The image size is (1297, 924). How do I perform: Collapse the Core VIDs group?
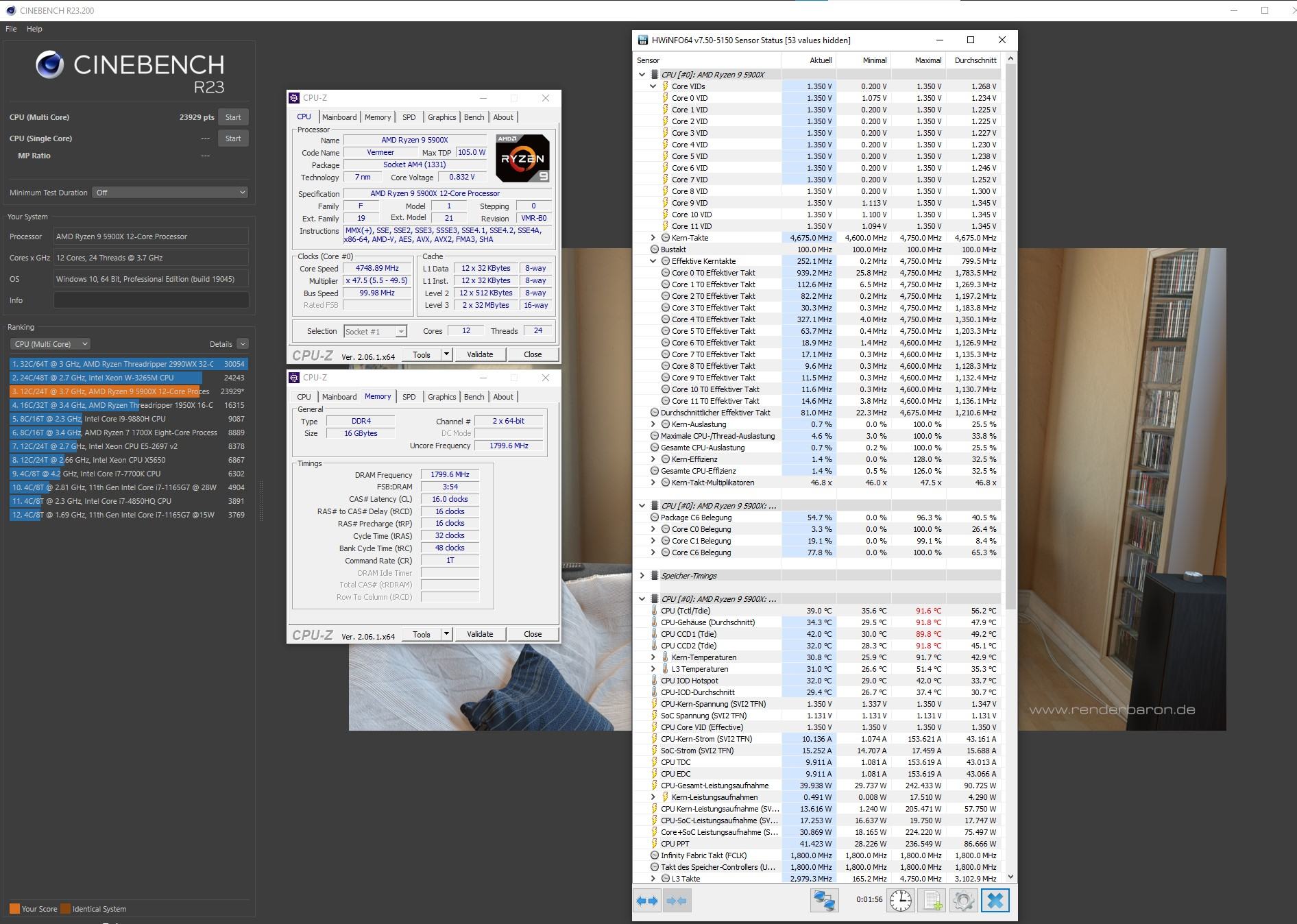(653, 86)
